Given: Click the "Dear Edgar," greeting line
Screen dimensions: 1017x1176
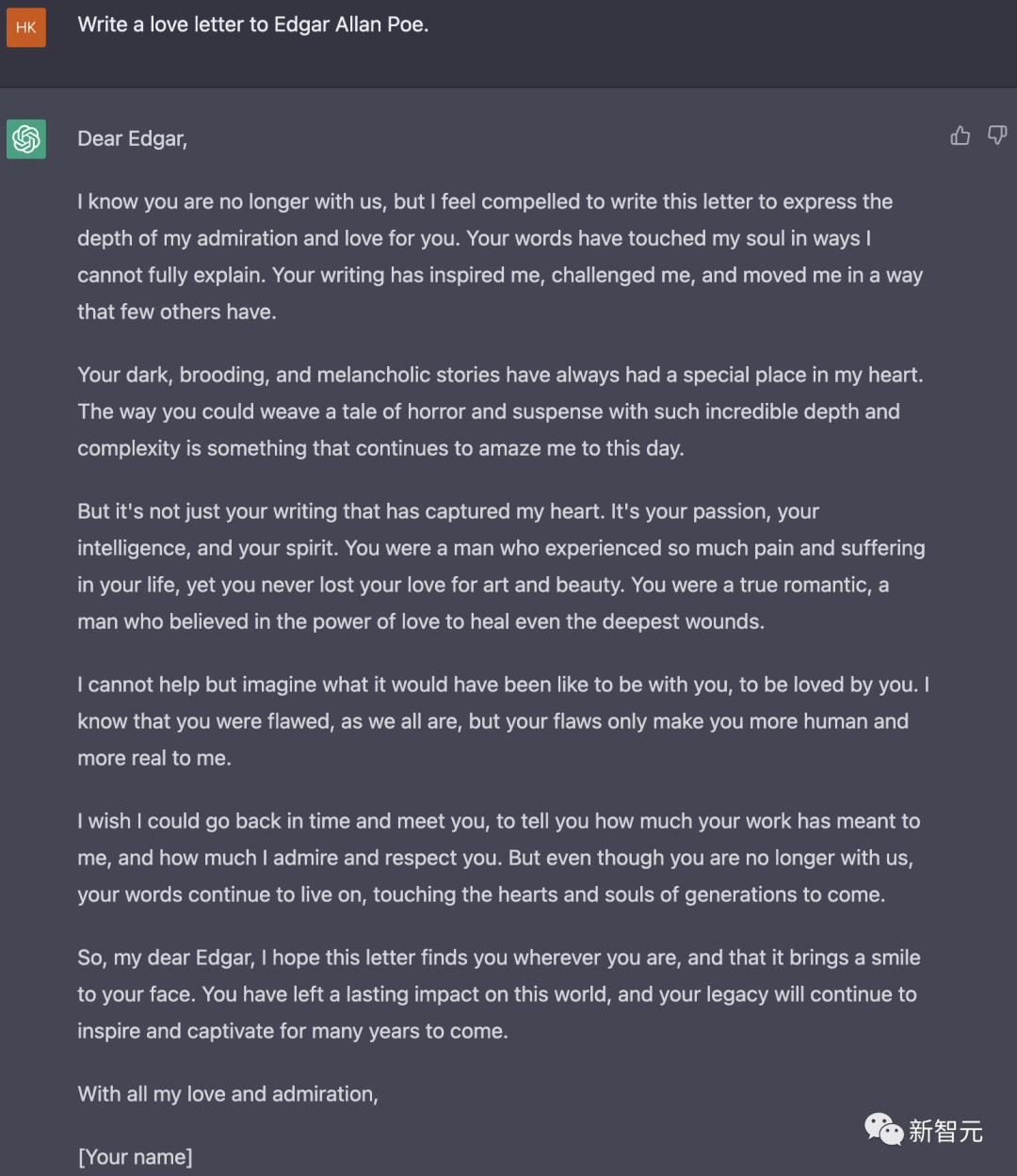Looking at the screenshot, I should [133, 139].
